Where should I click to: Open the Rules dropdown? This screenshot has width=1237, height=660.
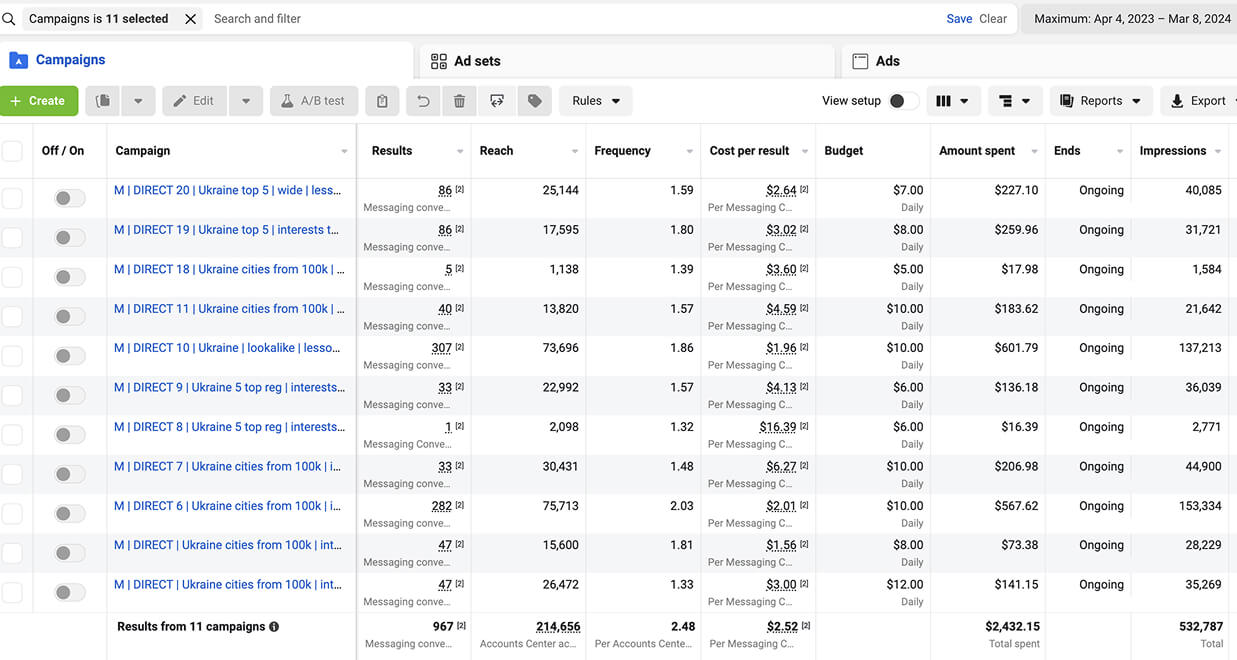coord(596,101)
